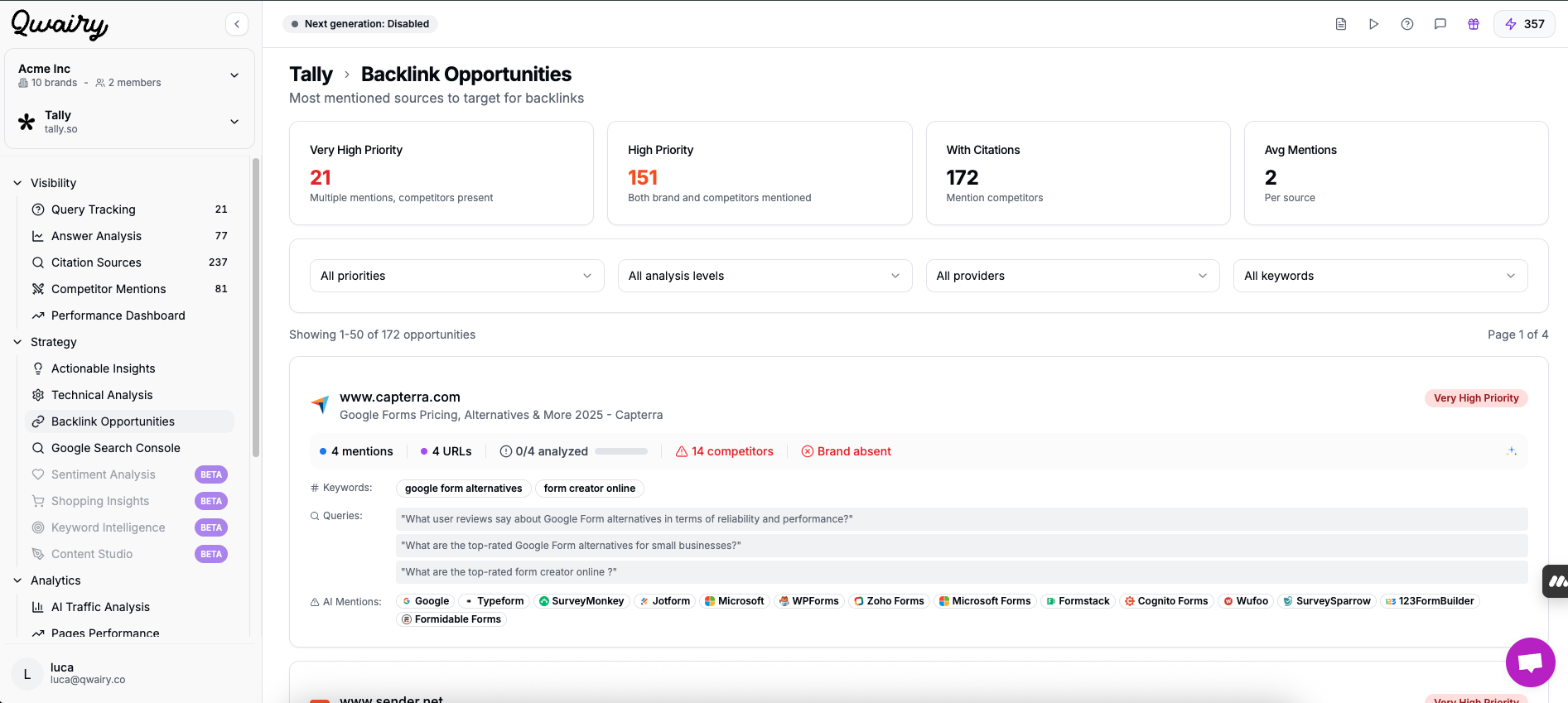Open the All keywords dropdown
The image size is (1568, 703).
1381,276
